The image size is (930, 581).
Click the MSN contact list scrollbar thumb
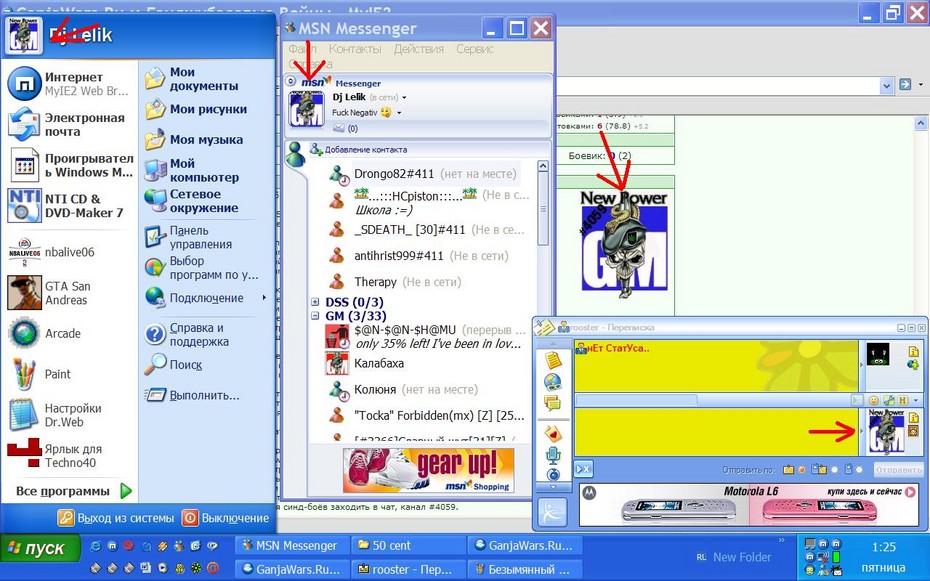543,209
